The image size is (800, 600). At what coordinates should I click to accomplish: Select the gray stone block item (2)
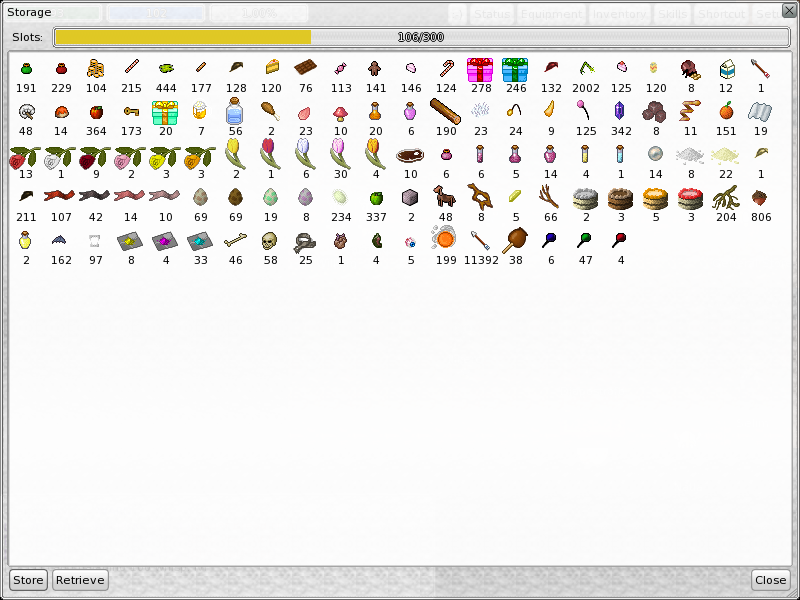tap(410, 197)
